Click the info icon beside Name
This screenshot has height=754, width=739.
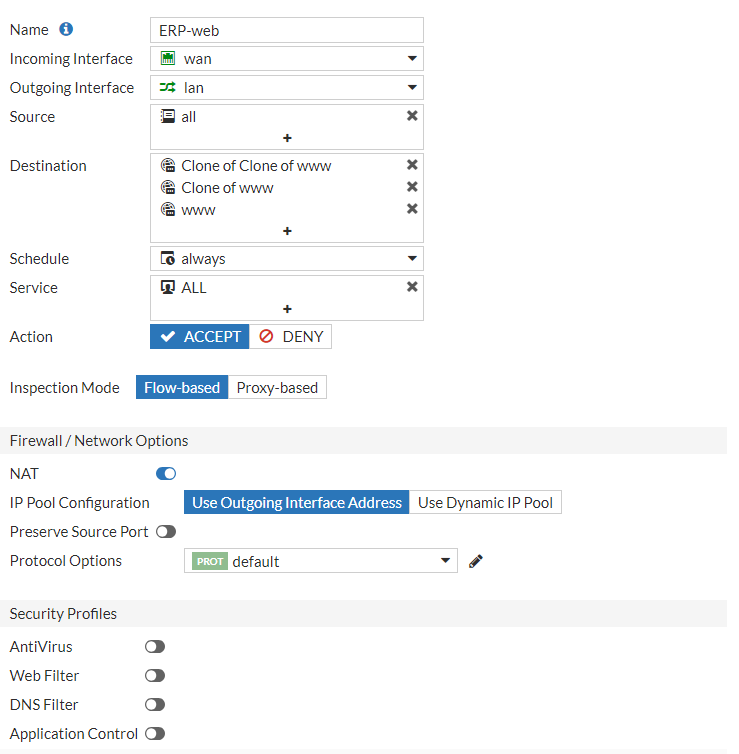(x=67, y=30)
